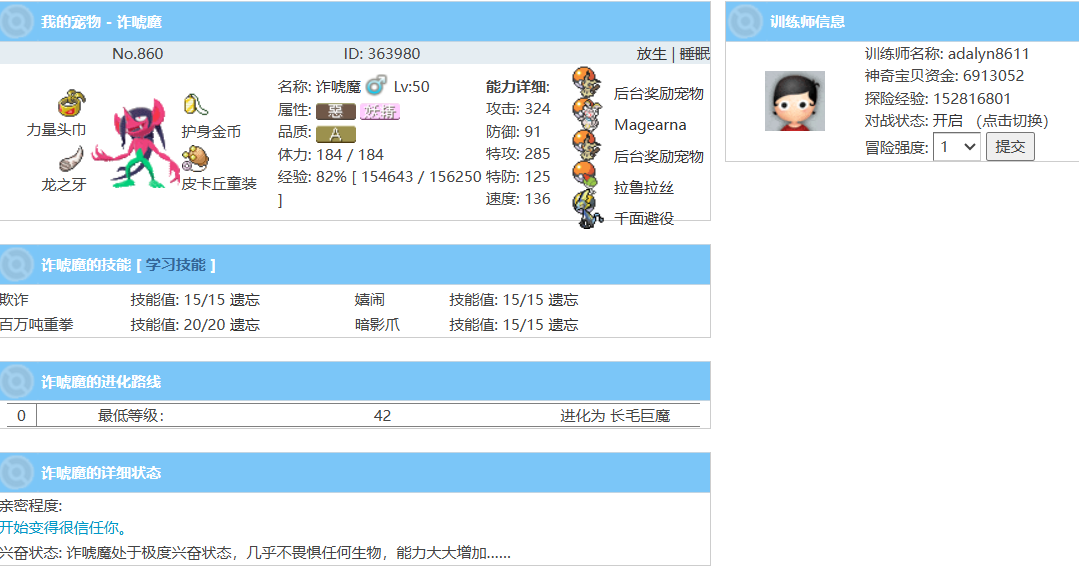Click the 力量头巾 headband item icon
This screenshot has width=1079, height=585.
coord(68,103)
